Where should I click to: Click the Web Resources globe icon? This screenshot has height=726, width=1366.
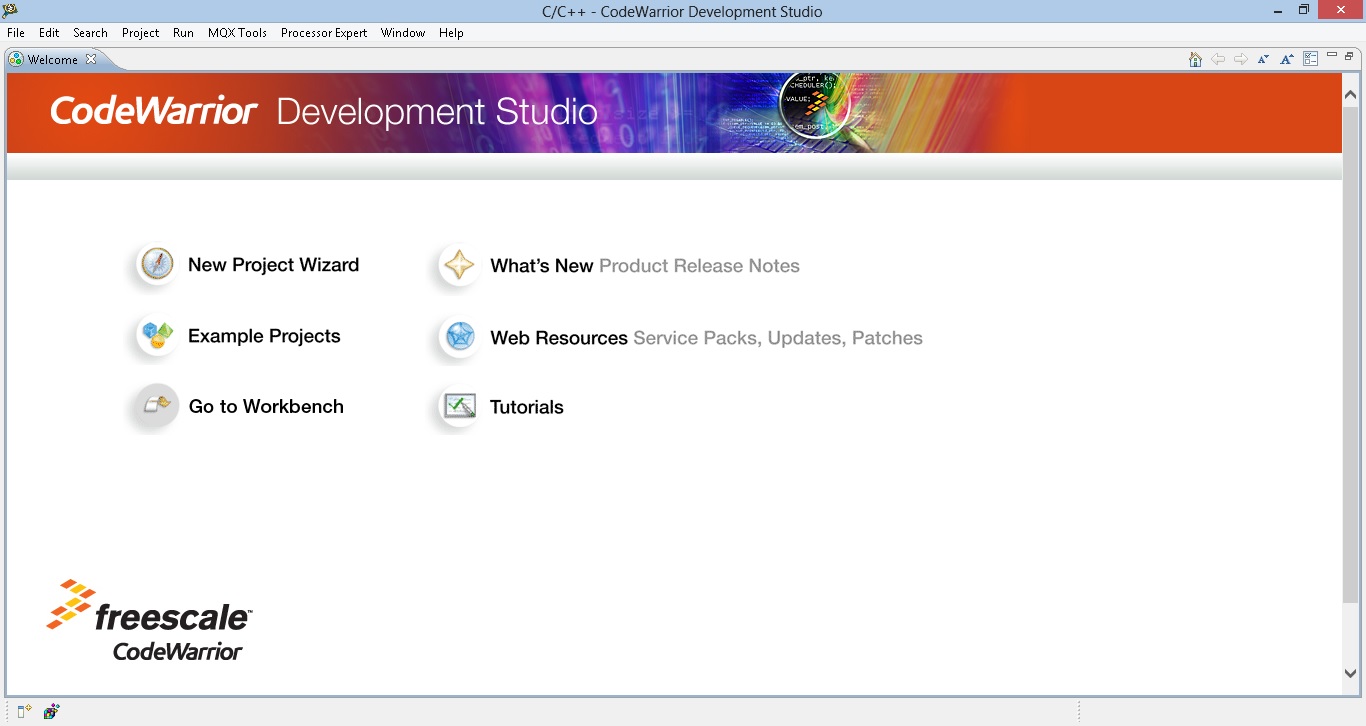click(x=459, y=337)
